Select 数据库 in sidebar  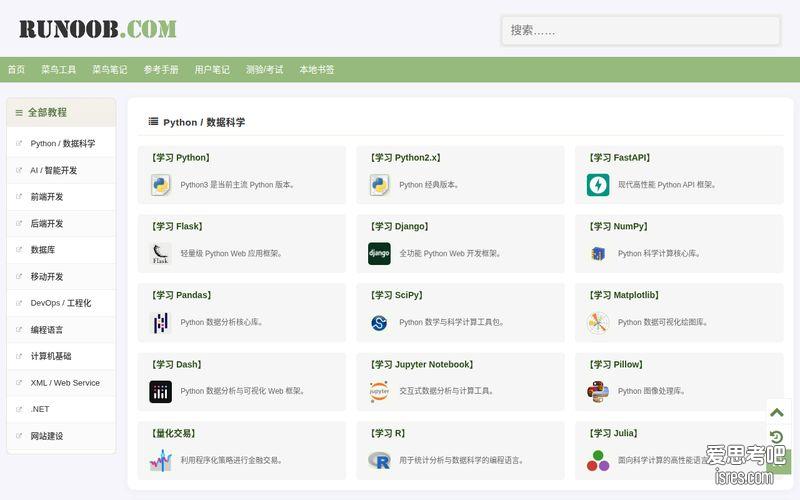pos(43,249)
